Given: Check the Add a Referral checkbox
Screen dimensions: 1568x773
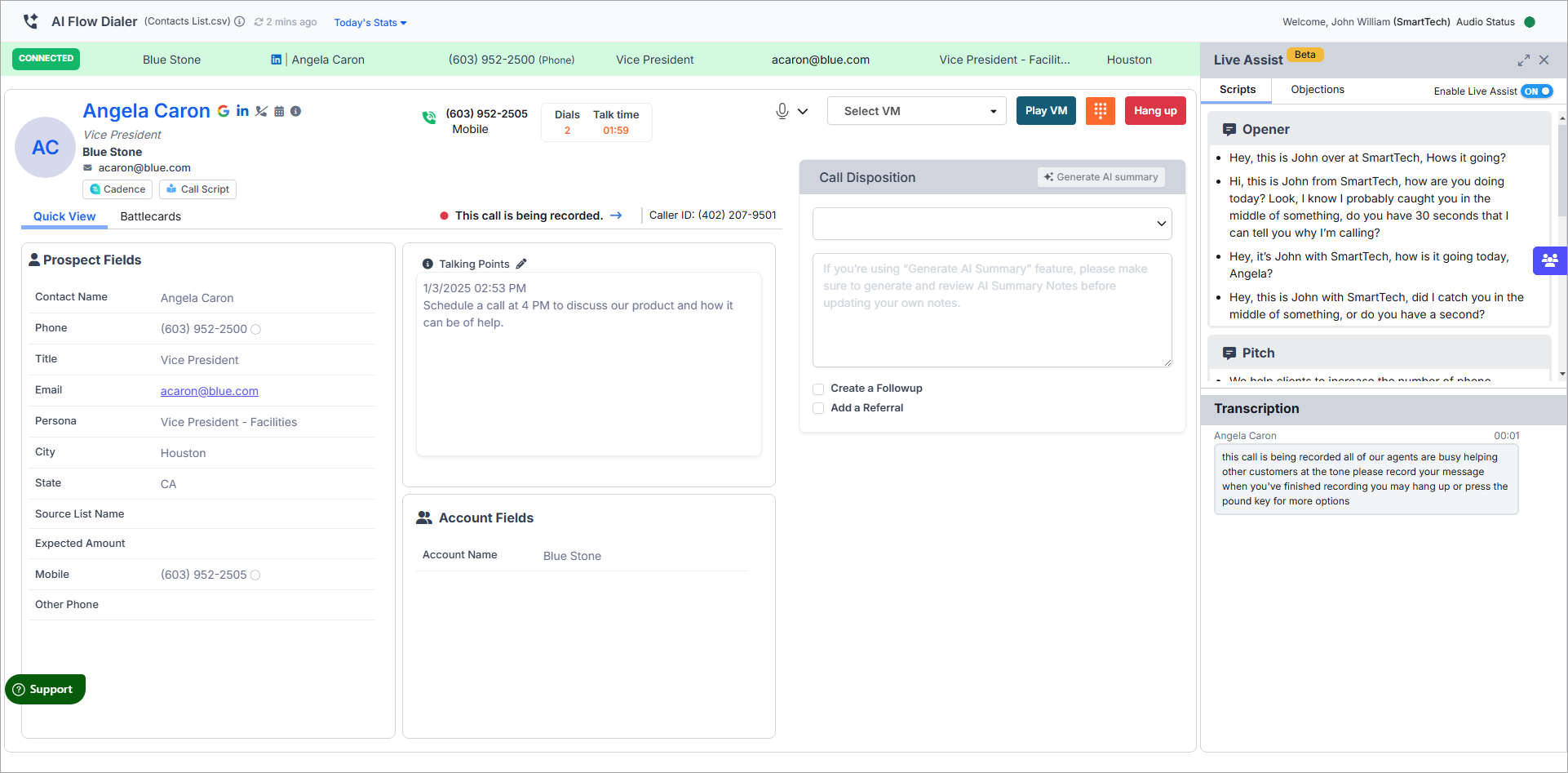Looking at the screenshot, I should [x=818, y=409].
